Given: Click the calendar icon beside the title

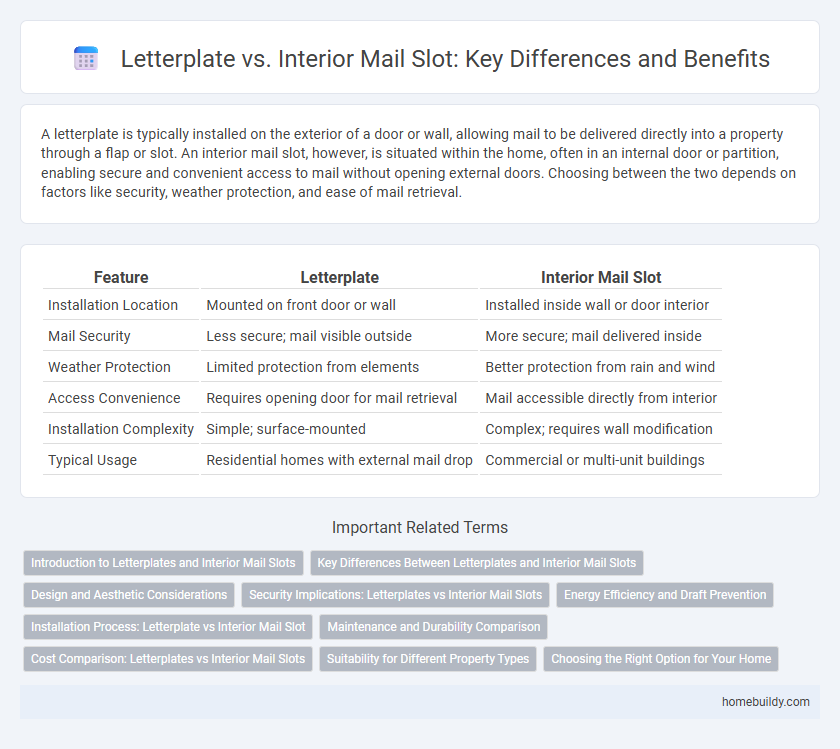Looking at the screenshot, I should [x=85, y=58].
